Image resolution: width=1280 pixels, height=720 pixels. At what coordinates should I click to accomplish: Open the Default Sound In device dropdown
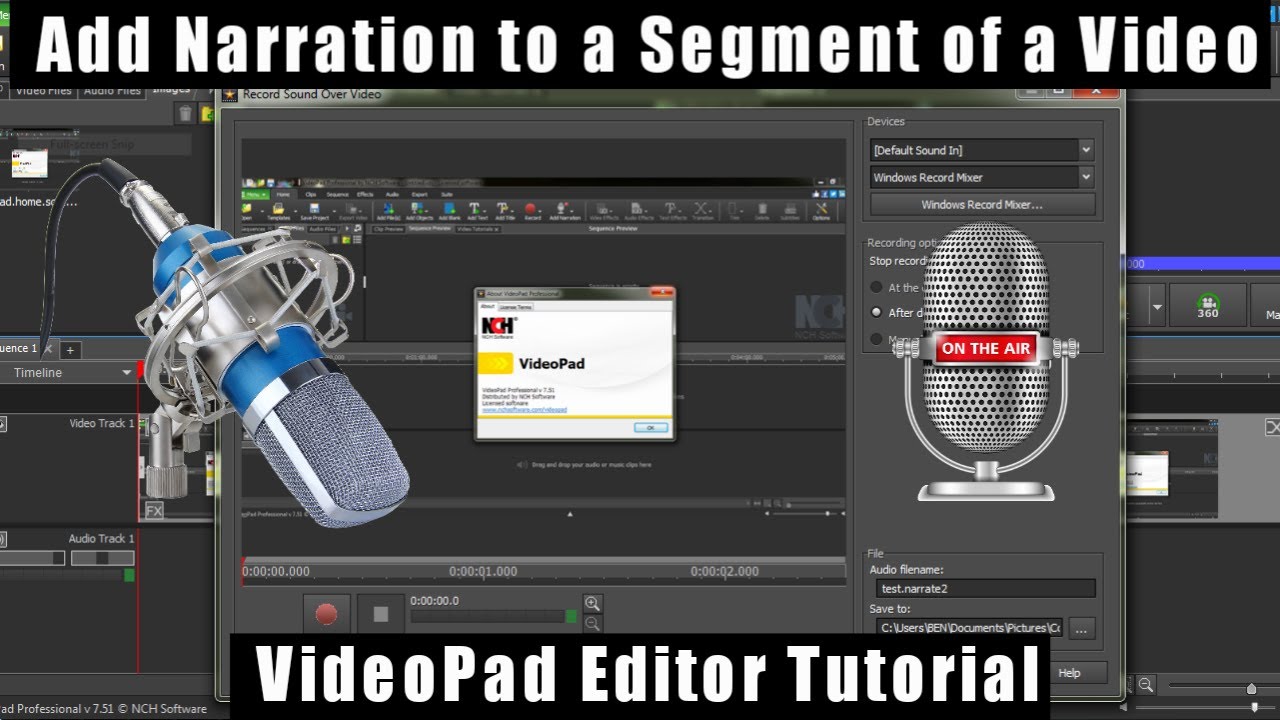click(x=982, y=150)
